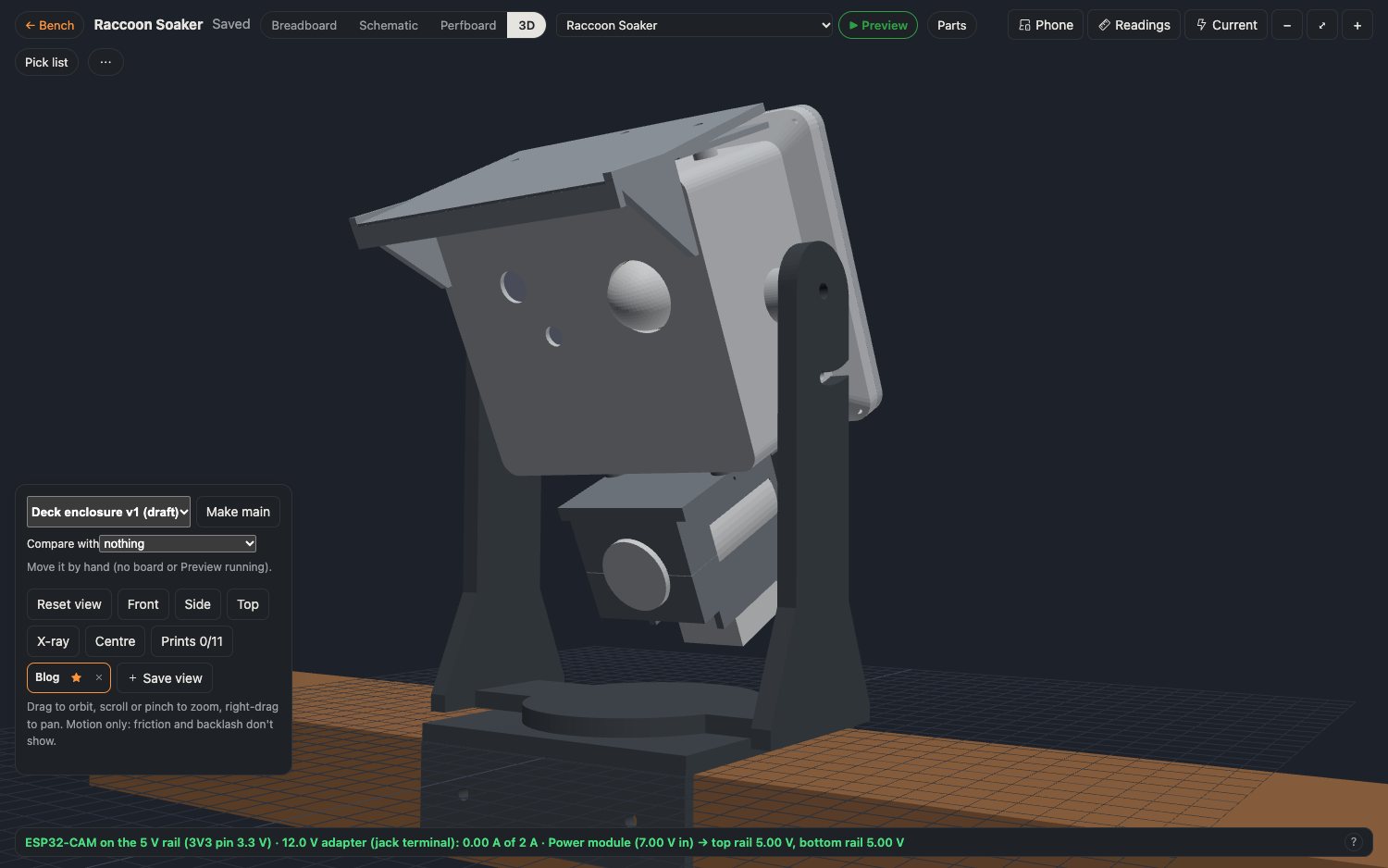
Task: Zoom out with the minus button
Action: coord(1287,25)
